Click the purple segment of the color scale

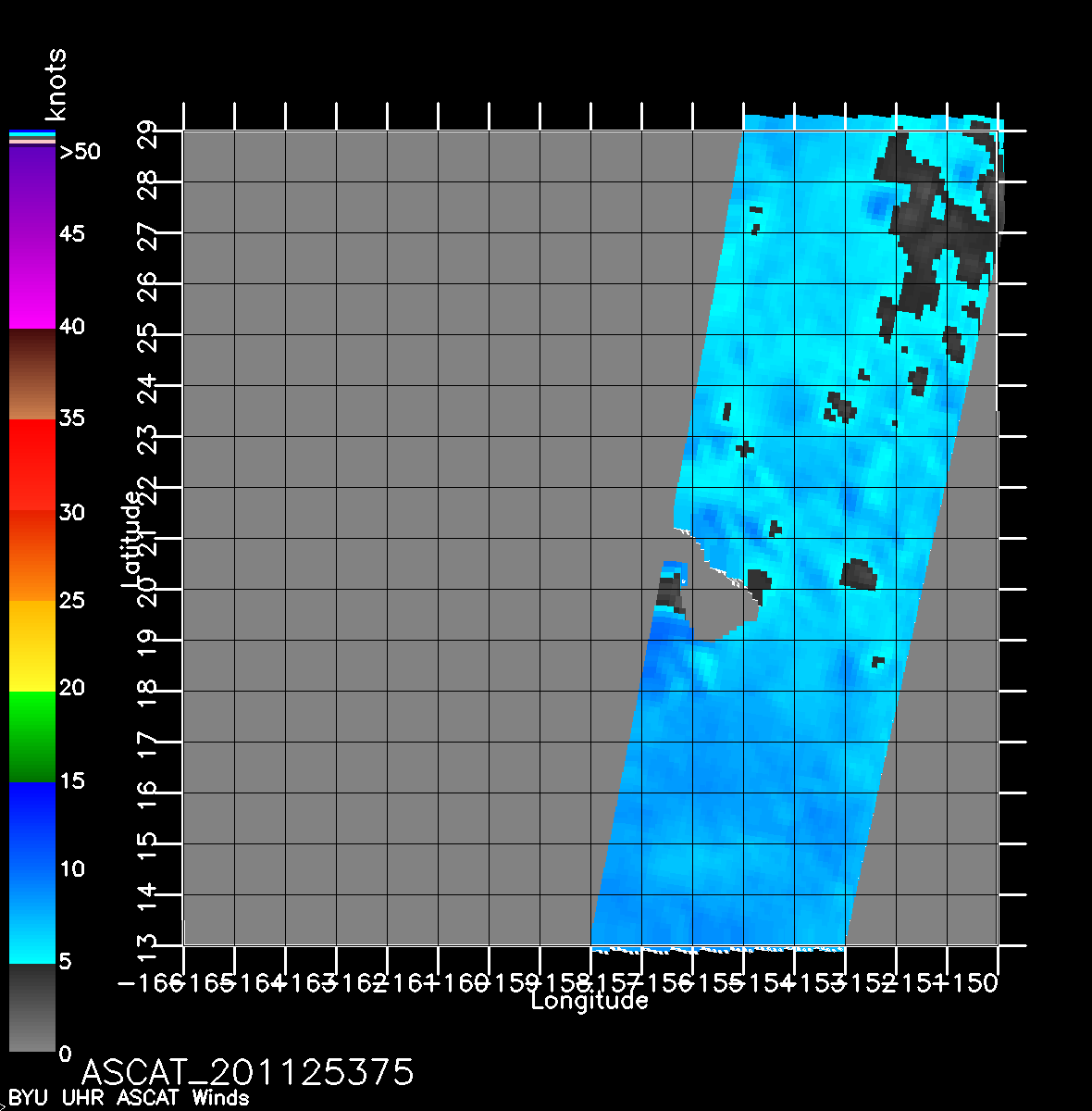point(31,190)
